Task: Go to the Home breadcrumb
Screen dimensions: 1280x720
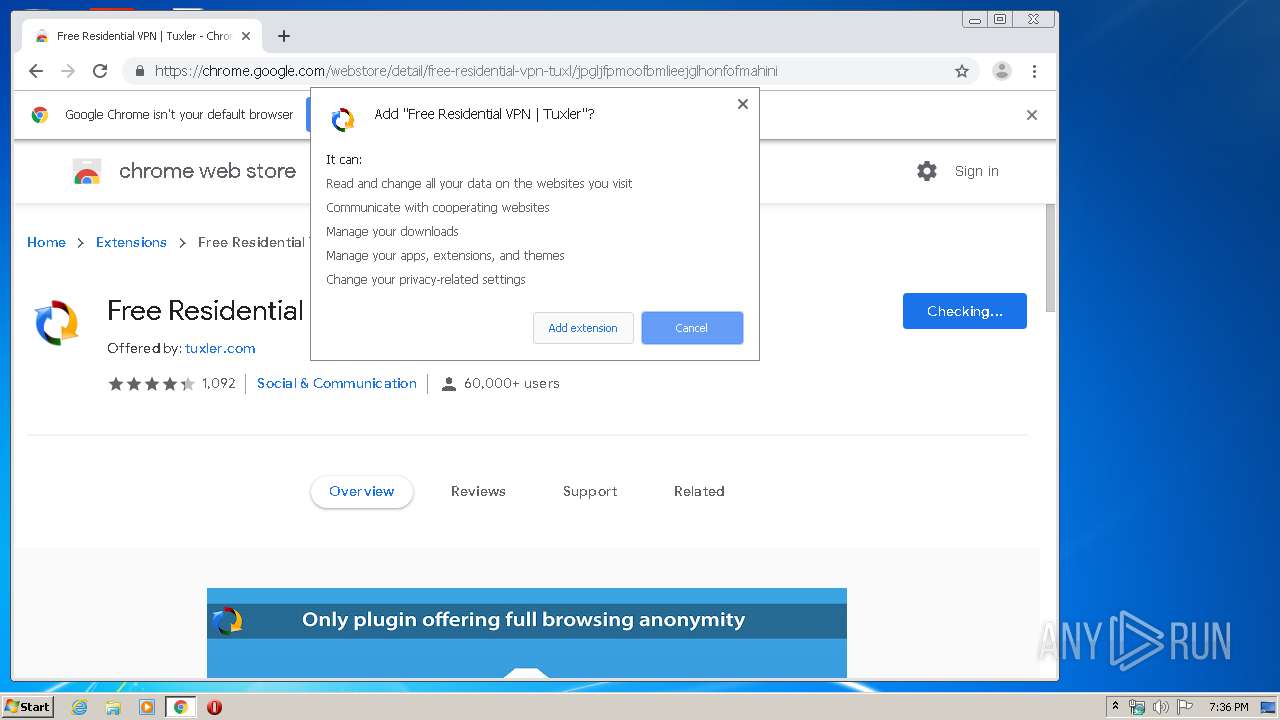Action: coord(46,242)
